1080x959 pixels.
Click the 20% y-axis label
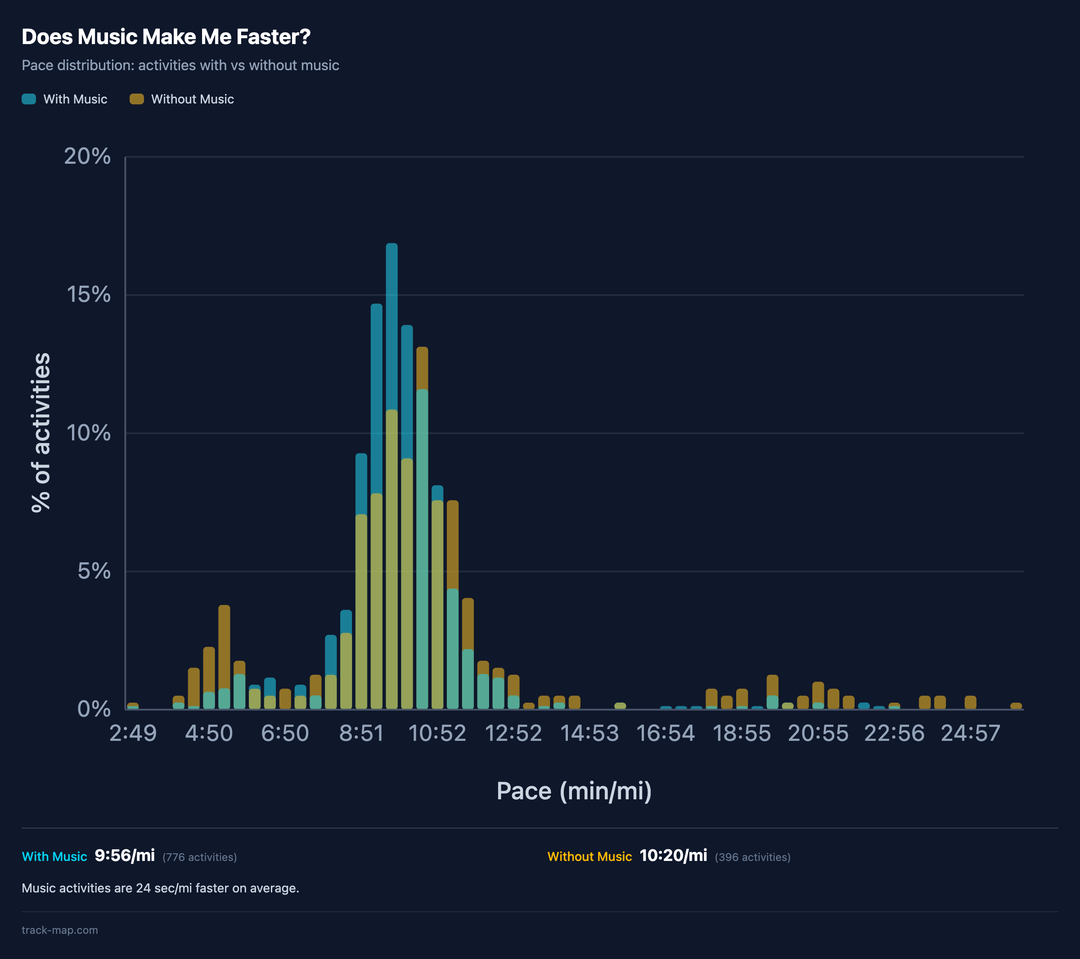[88, 157]
